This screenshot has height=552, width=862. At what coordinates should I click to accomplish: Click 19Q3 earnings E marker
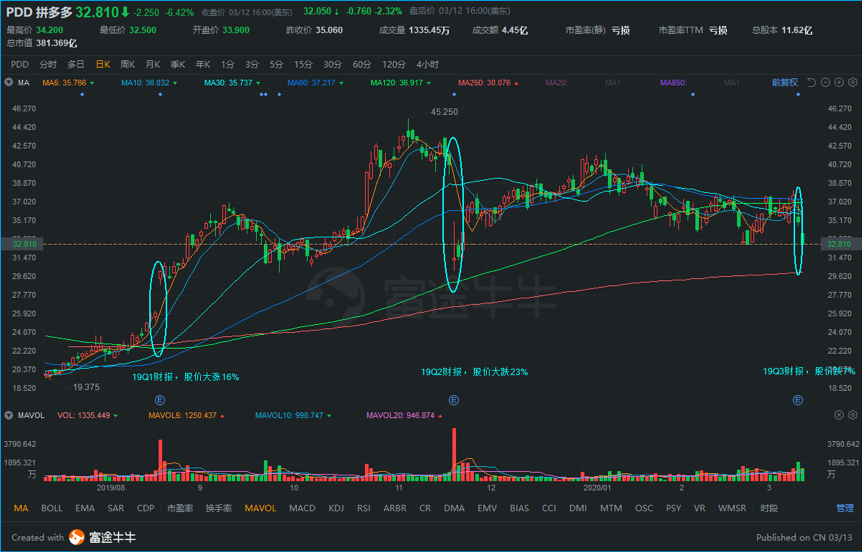pyautogui.click(x=798, y=400)
